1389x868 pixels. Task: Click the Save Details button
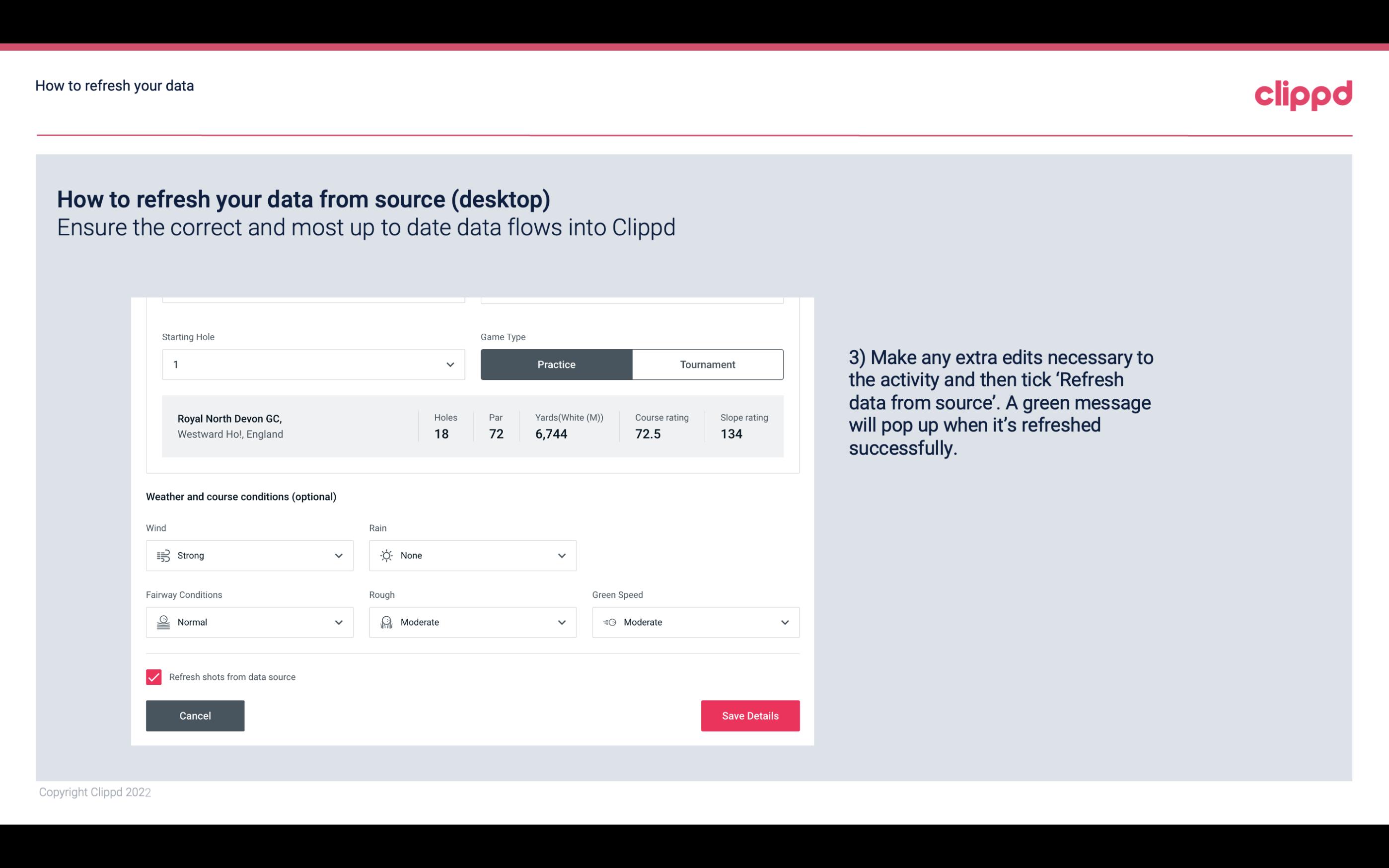pos(750,716)
